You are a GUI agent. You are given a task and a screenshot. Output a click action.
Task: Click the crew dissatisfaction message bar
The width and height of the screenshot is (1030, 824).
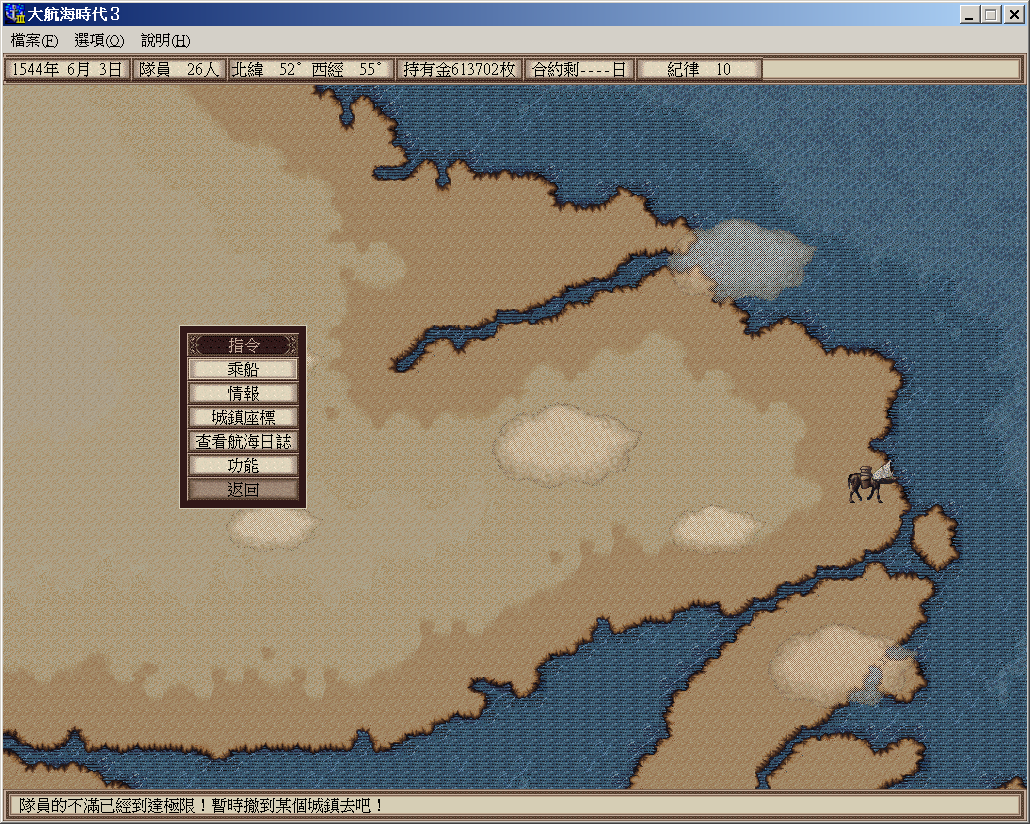coord(514,805)
